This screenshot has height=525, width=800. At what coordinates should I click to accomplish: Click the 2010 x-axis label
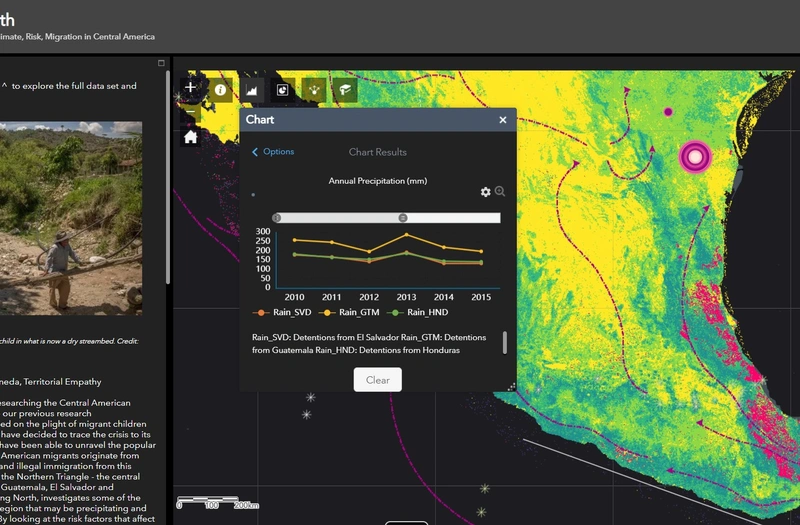(x=294, y=297)
